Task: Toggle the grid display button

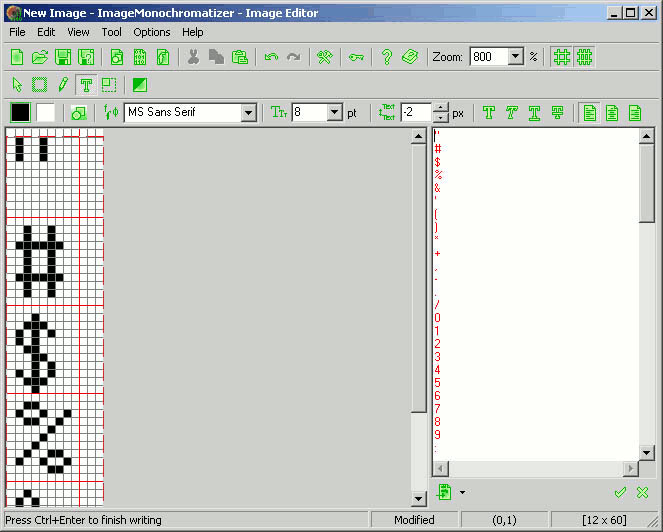Action: 562,57
